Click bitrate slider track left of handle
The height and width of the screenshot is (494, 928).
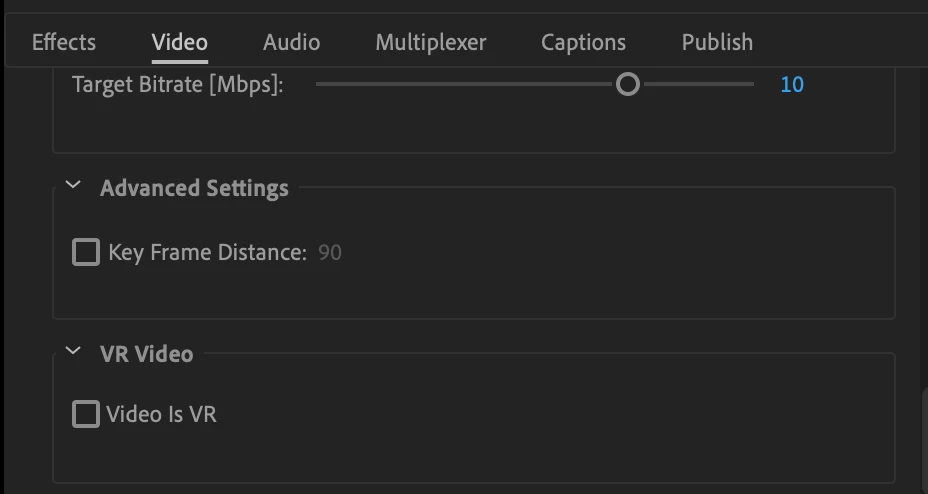point(465,84)
